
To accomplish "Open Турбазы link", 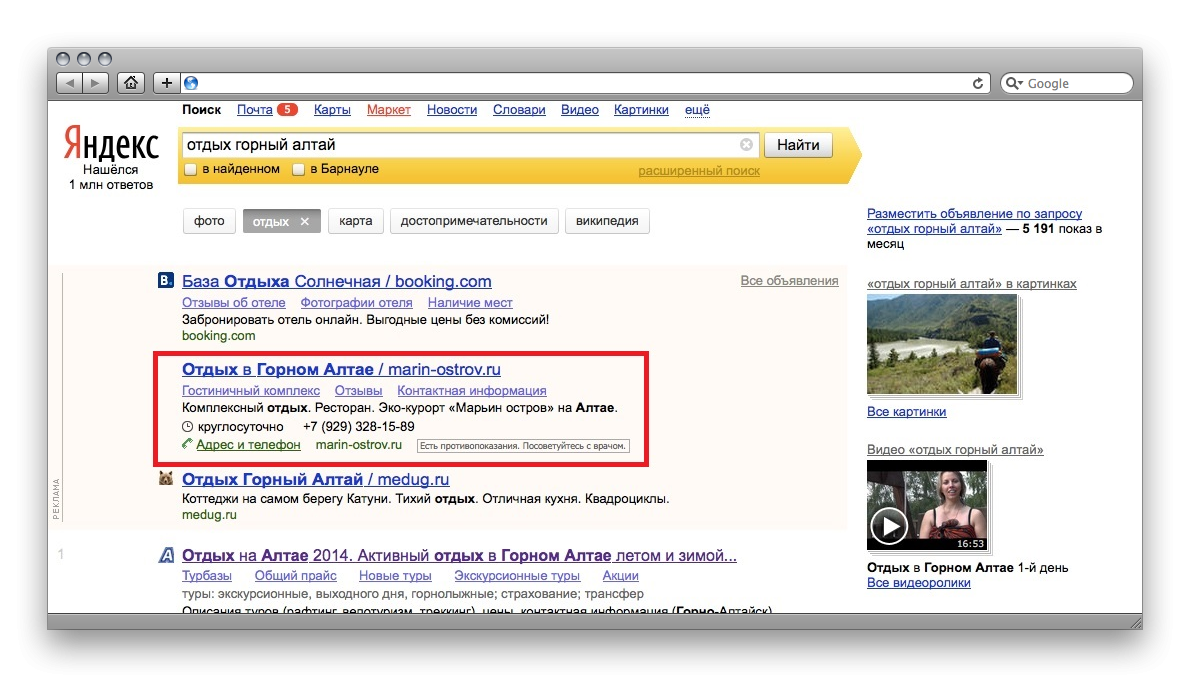I will (206, 575).
